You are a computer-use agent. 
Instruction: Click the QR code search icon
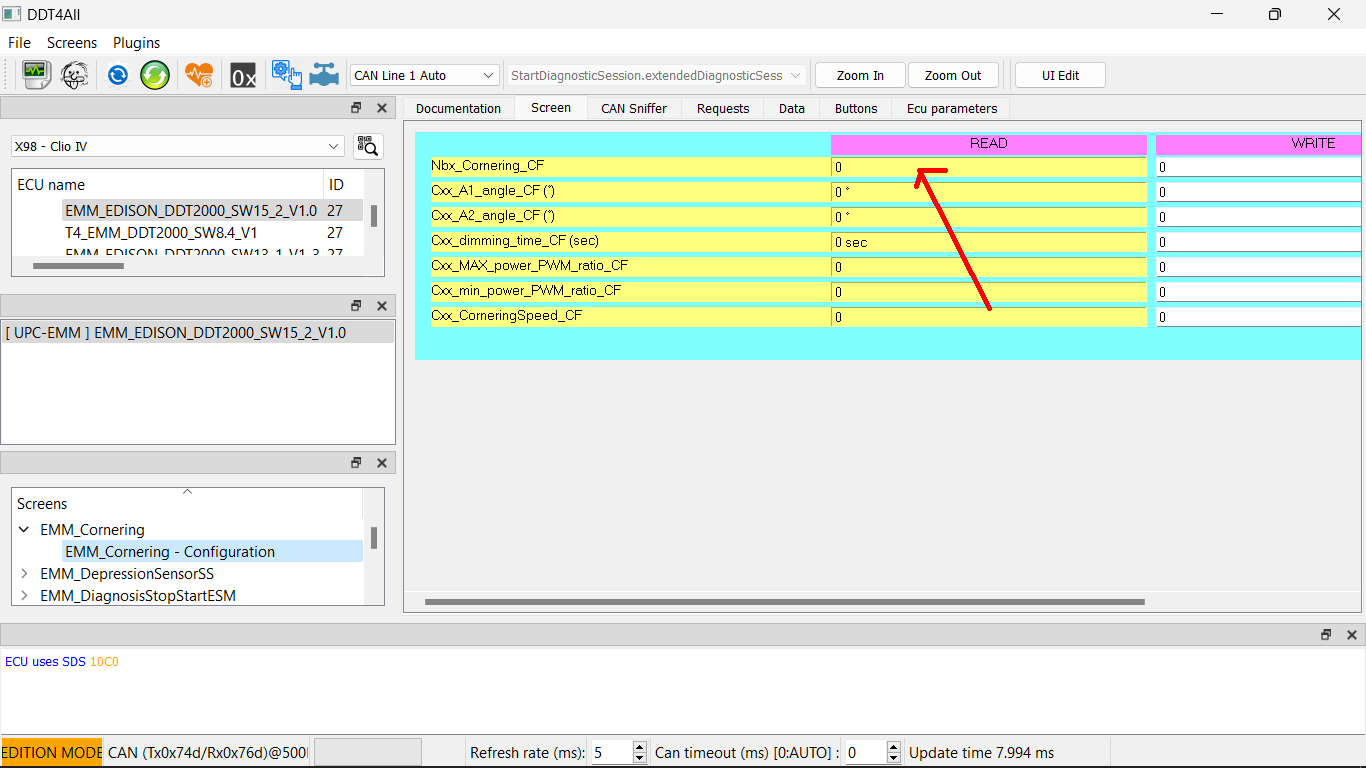(367, 146)
